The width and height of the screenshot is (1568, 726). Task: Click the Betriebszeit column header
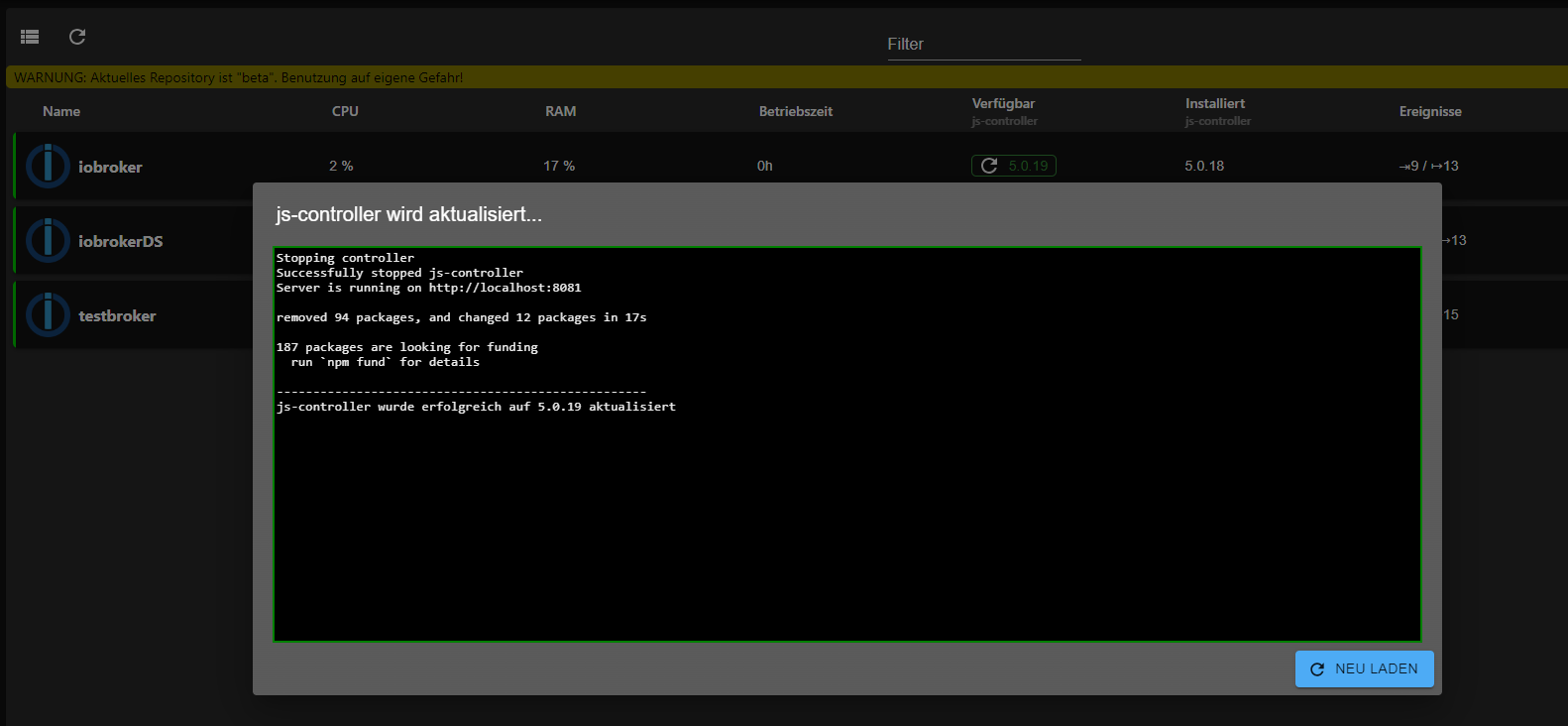(796, 111)
